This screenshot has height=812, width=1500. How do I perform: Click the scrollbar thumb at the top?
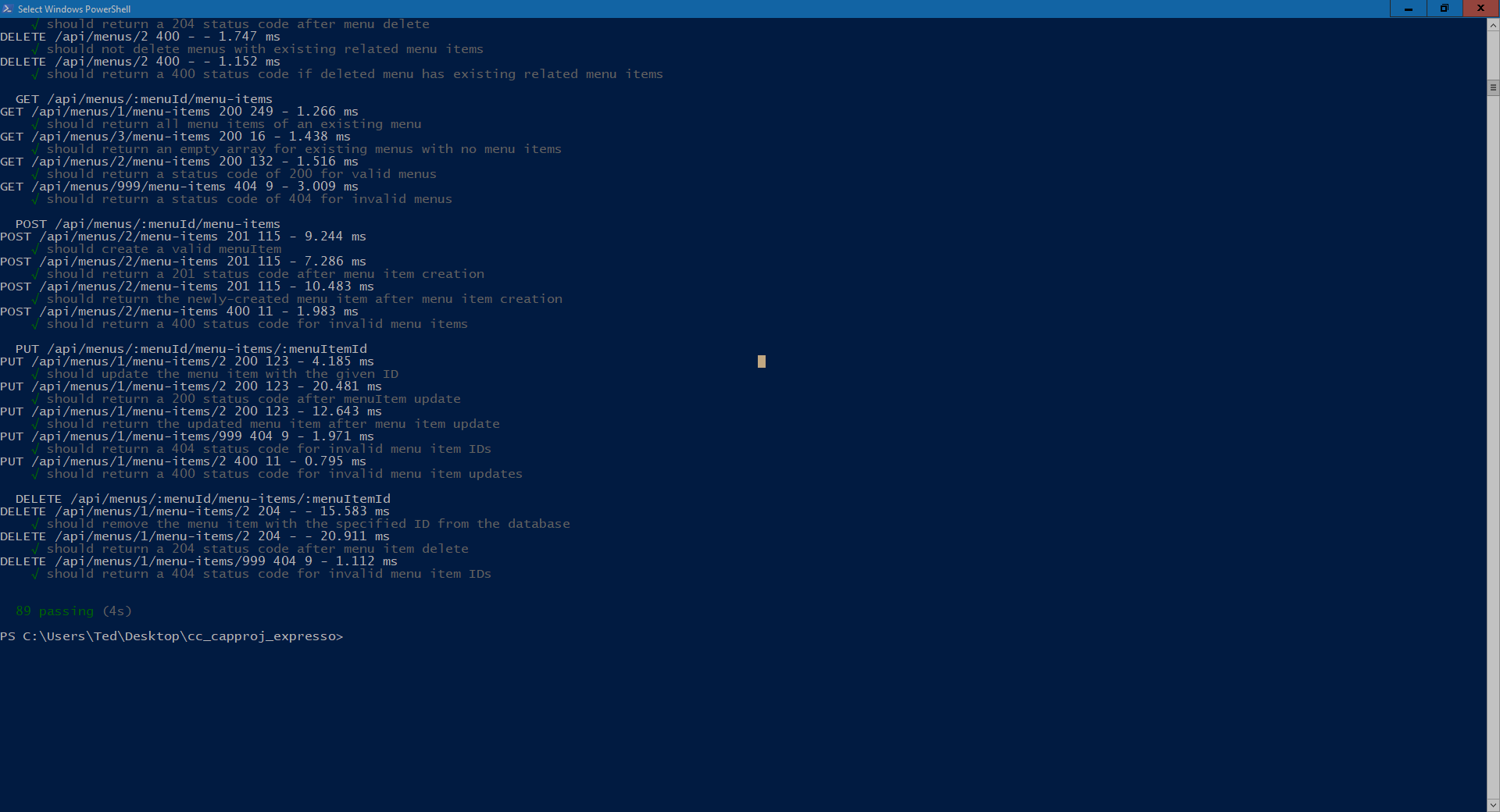tap(1493, 87)
